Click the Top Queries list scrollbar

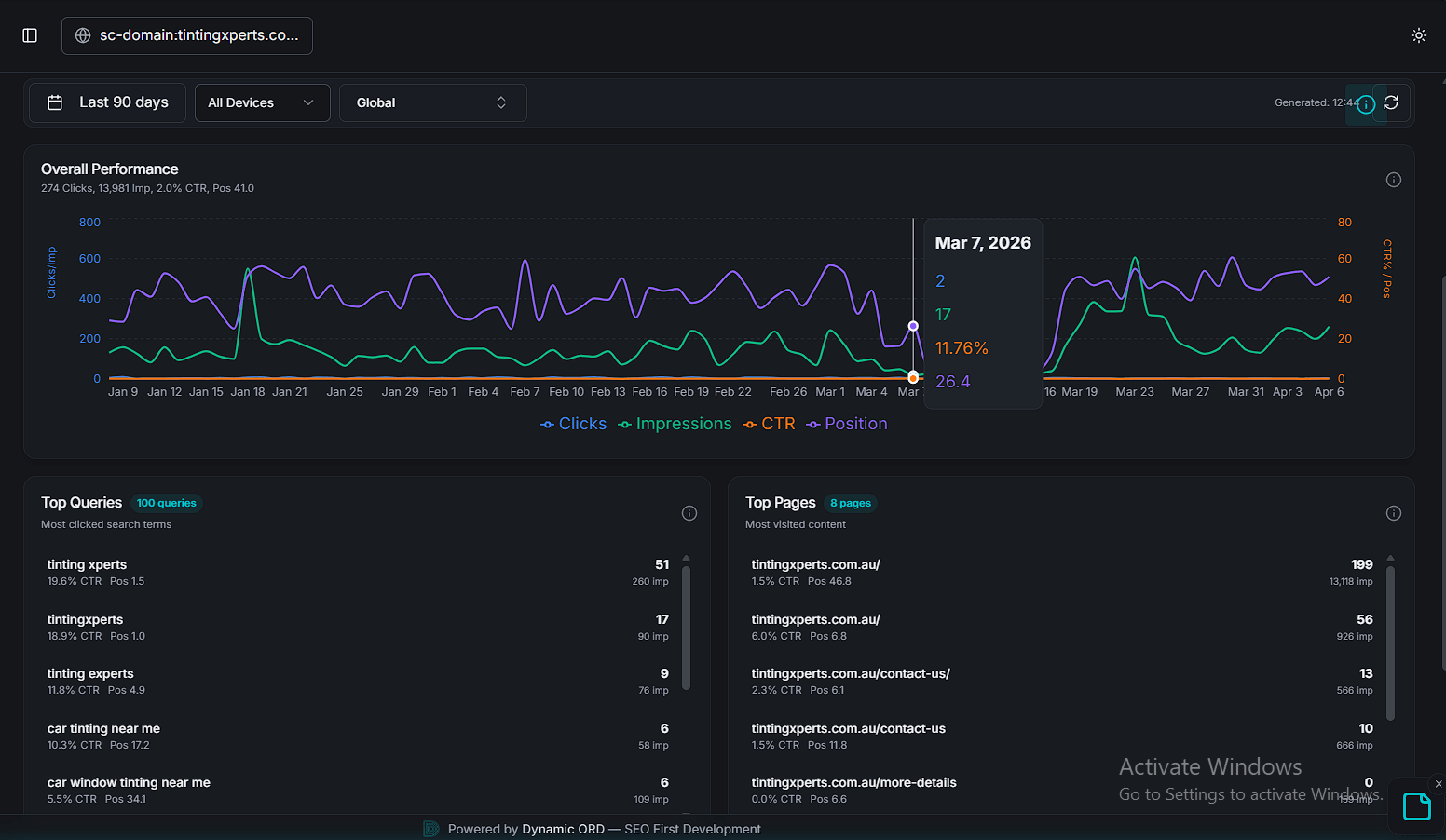pos(687,624)
